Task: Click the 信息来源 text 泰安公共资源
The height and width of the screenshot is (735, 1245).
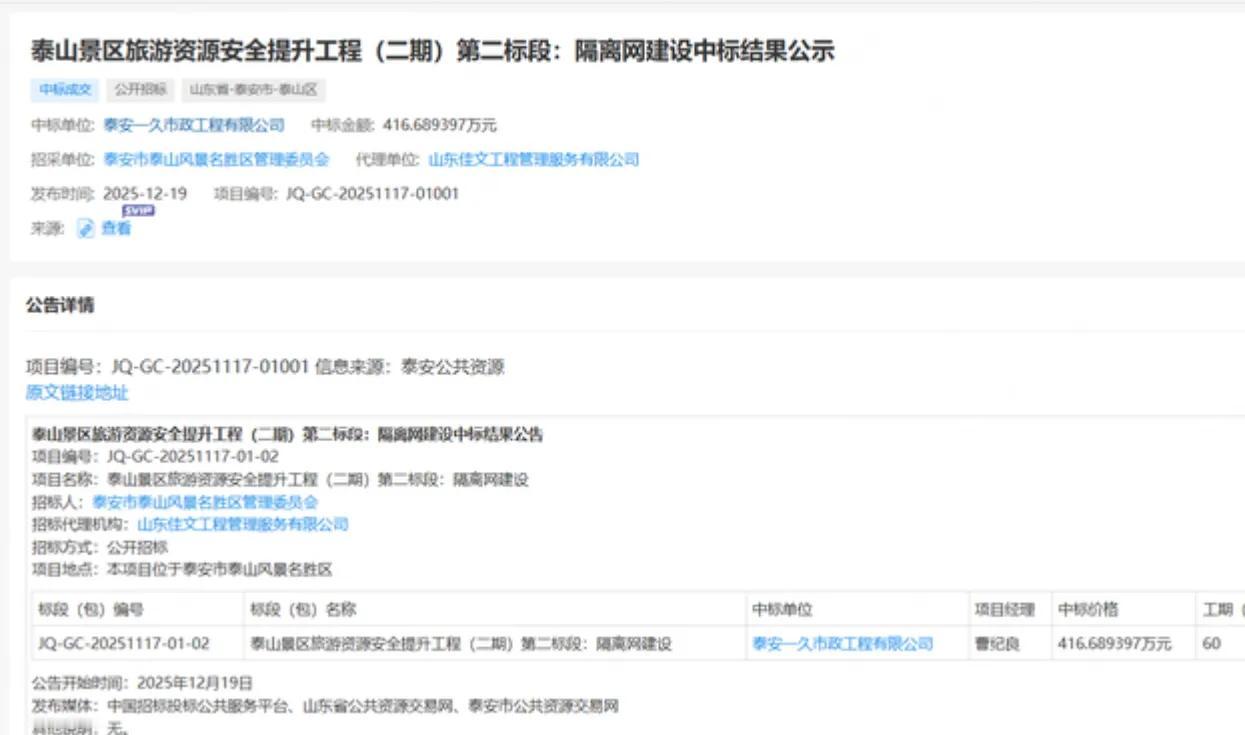Action: 453,367
